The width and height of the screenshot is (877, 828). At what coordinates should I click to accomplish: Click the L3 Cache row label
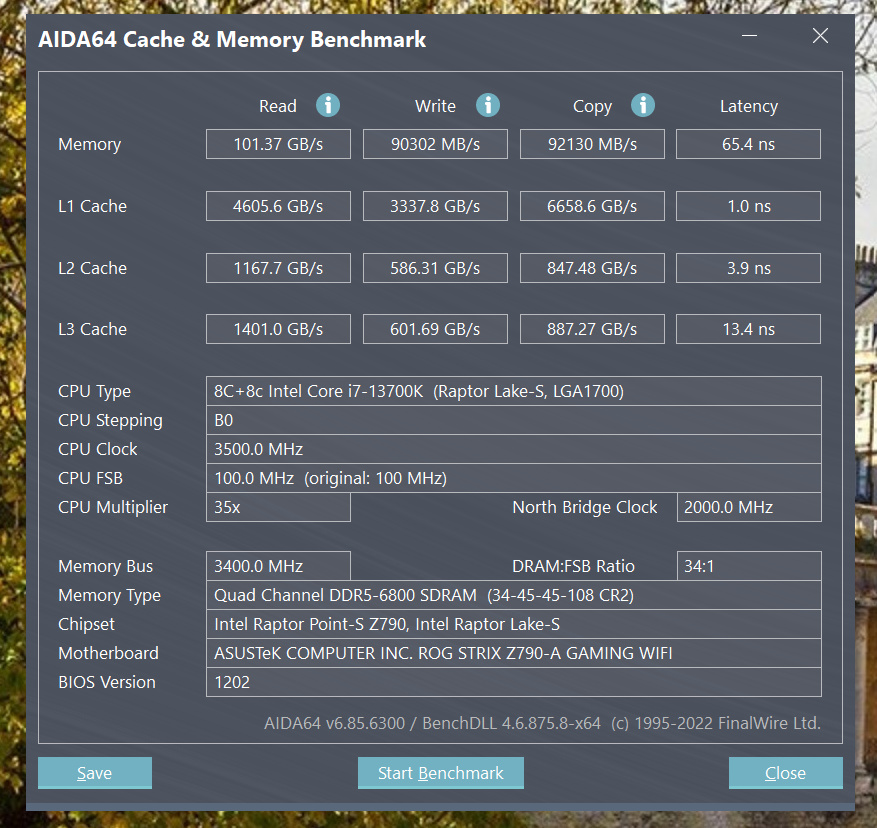pyautogui.click(x=92, y=329)
